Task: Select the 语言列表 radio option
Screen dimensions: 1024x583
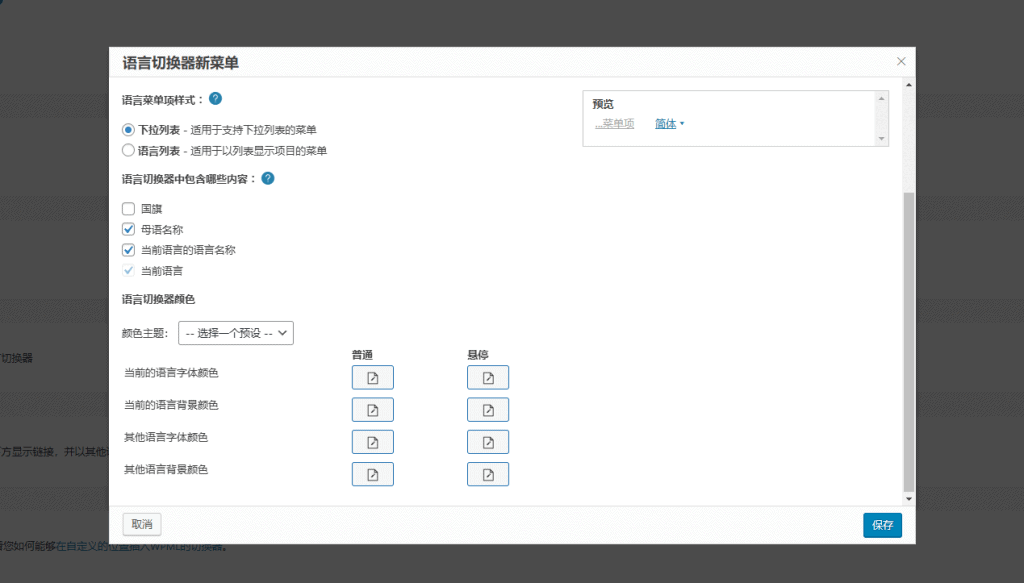Action: [128, 150]
